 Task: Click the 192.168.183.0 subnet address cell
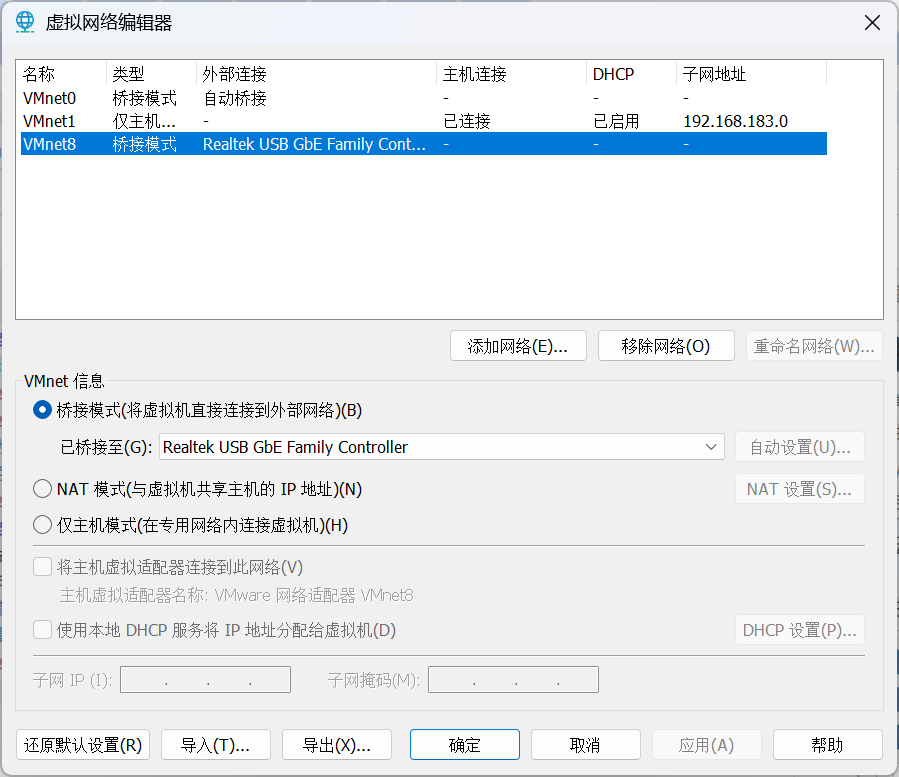tap(736, 121)
